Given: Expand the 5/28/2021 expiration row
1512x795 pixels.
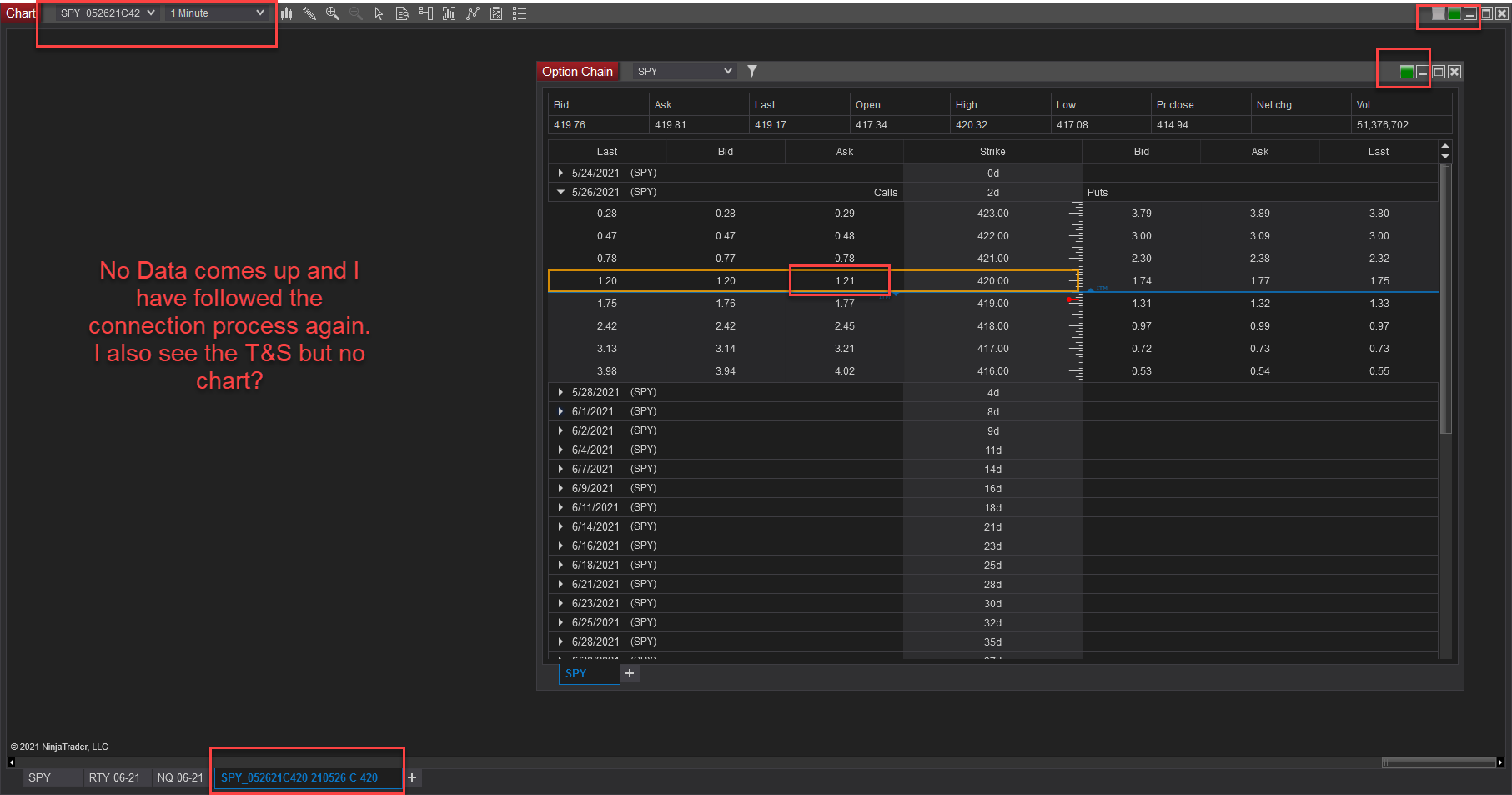Looking at the screenshot, I should (x=560, y=392).
